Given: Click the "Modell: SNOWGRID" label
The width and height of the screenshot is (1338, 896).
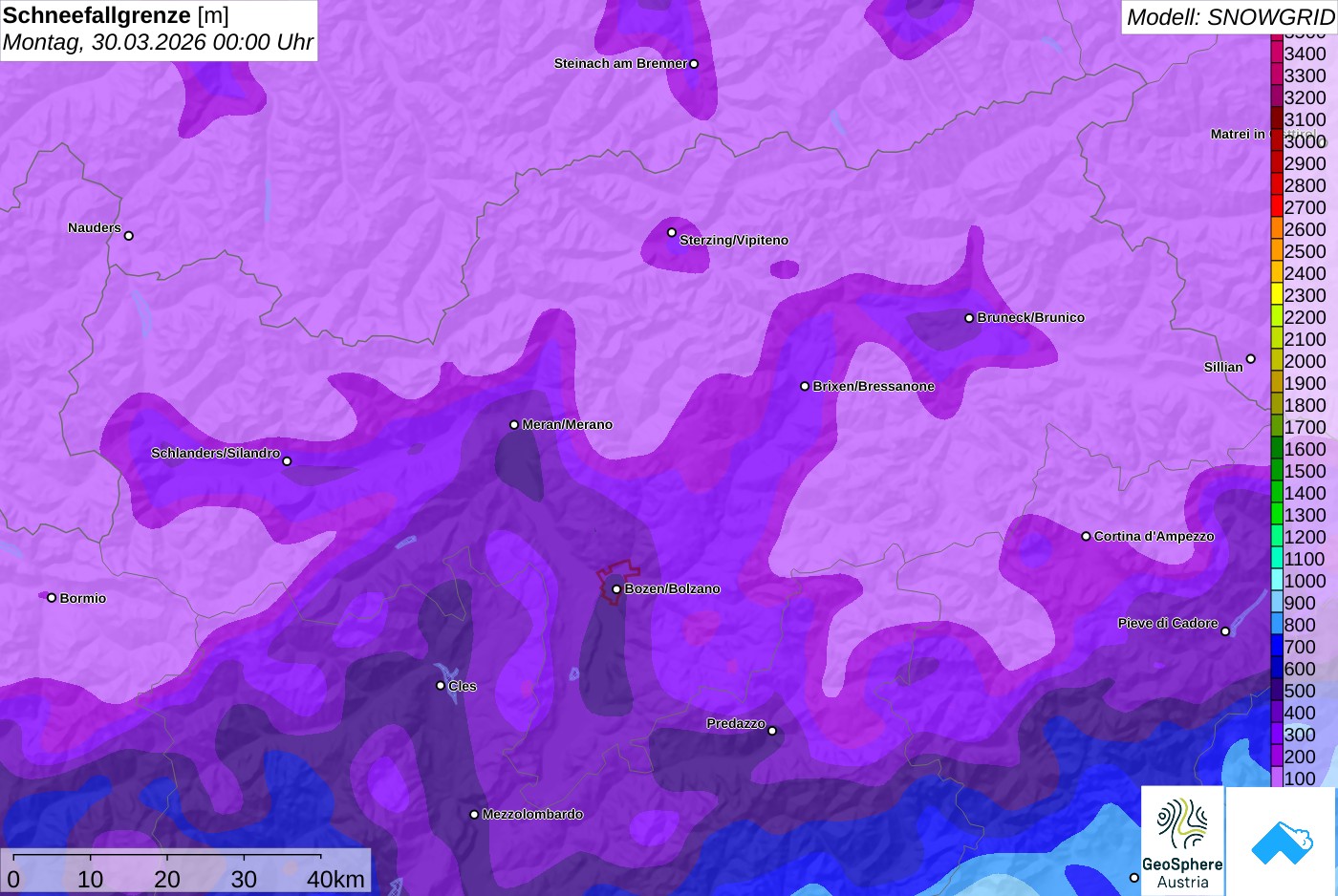Looking at the screenshot, I should tap(1230, 17).
